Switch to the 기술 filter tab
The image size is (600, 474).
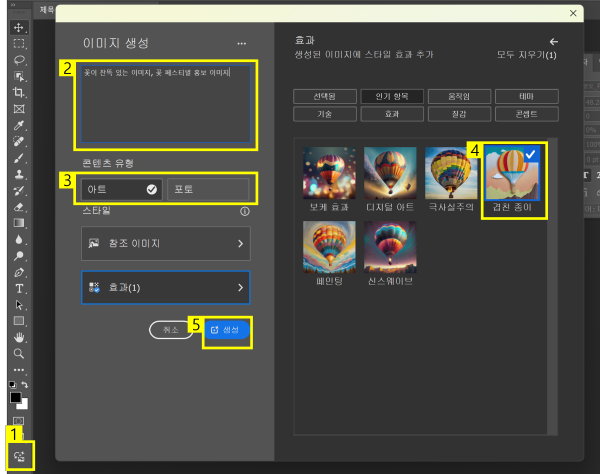pos(324,114)
